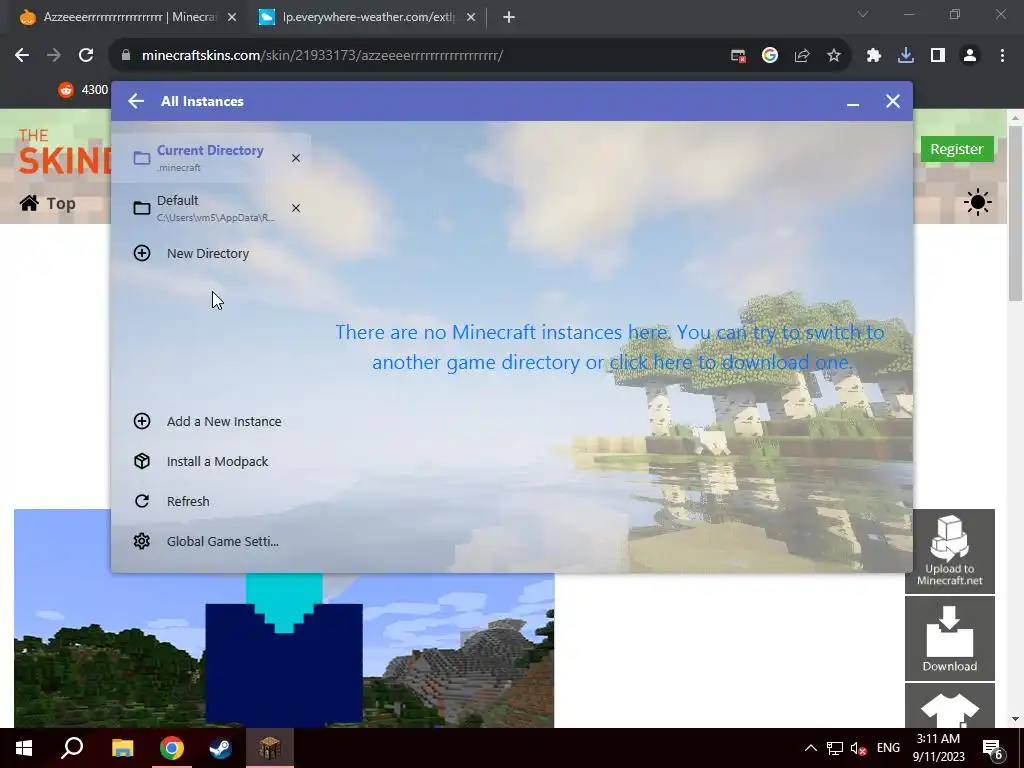Click the New Directory plus icon
Image resolution: width=1024 pixels, height=768 pixels.
tap(142, 253)
